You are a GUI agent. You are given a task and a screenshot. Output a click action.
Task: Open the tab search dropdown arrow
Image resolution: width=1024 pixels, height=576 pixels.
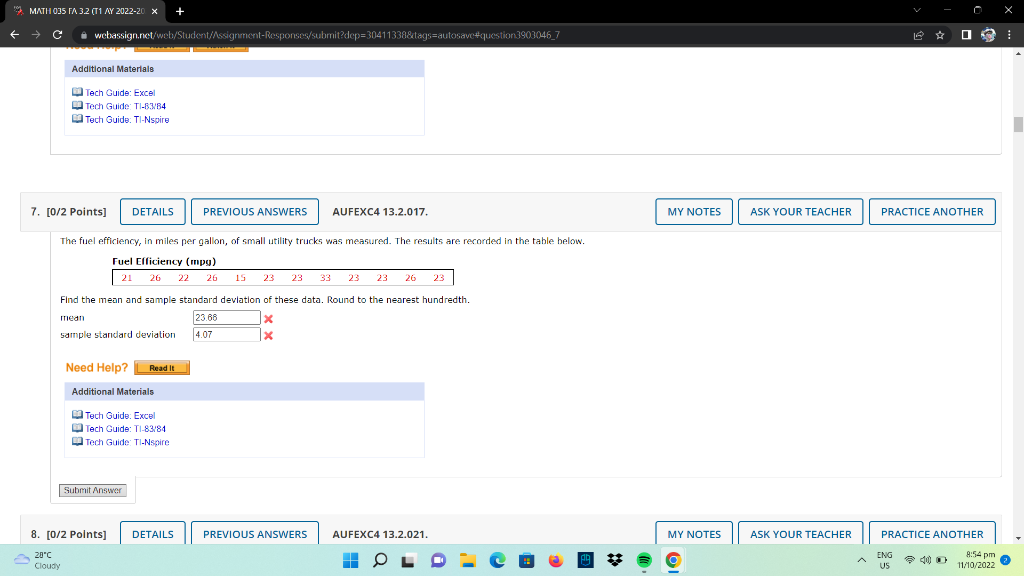917,10
